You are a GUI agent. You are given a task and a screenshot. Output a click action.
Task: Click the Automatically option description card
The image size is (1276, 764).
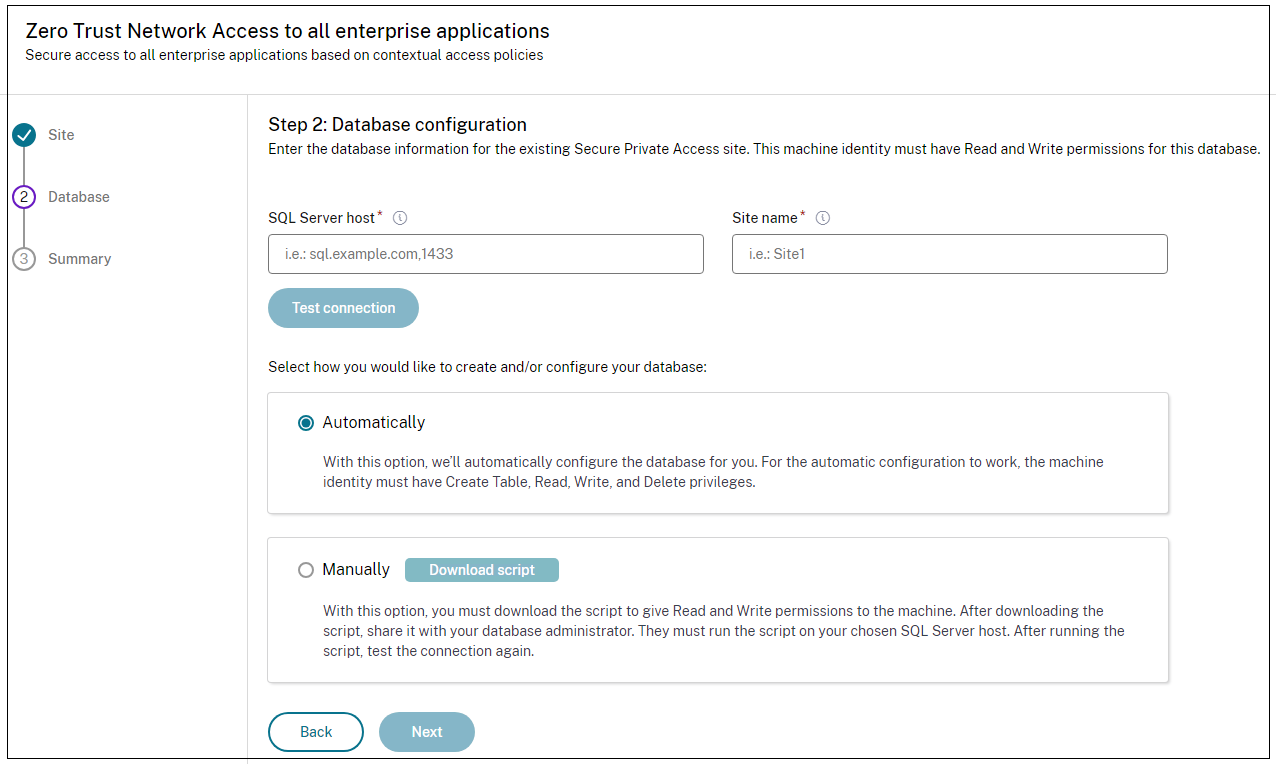717,472
